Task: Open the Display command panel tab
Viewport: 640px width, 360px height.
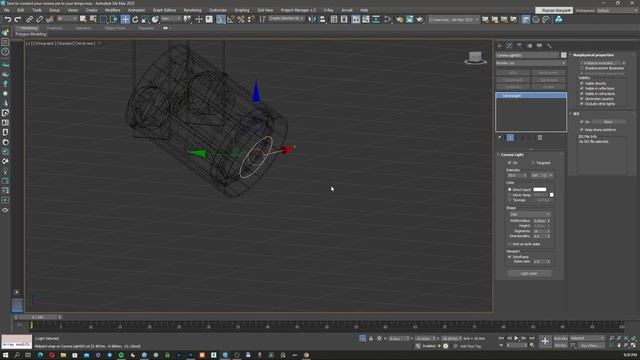Action: coord(539,46)
